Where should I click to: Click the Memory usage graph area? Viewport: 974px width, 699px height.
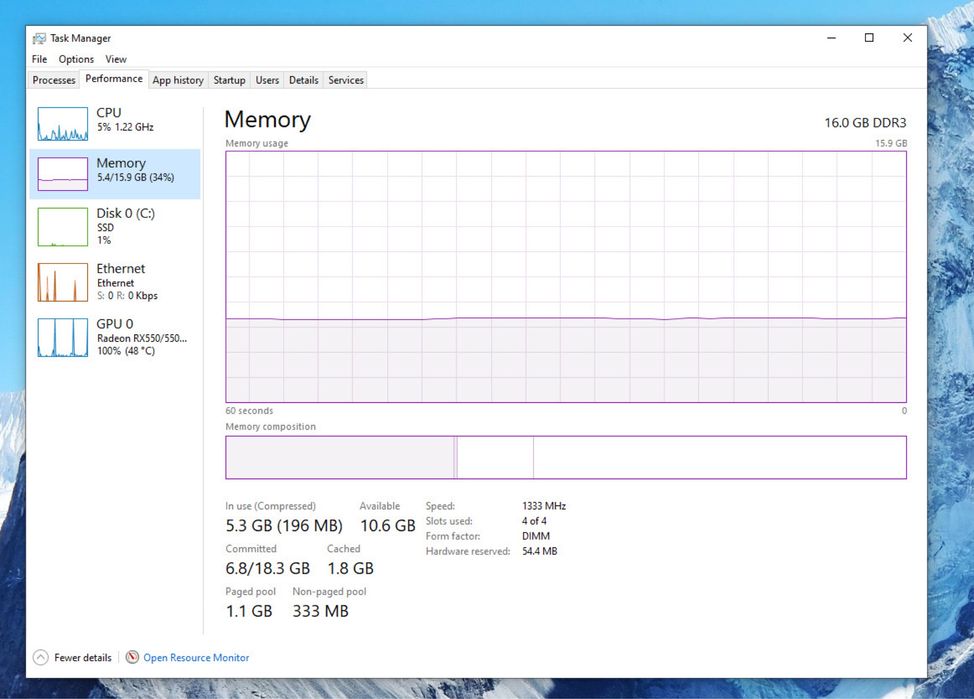click(566, 277)
